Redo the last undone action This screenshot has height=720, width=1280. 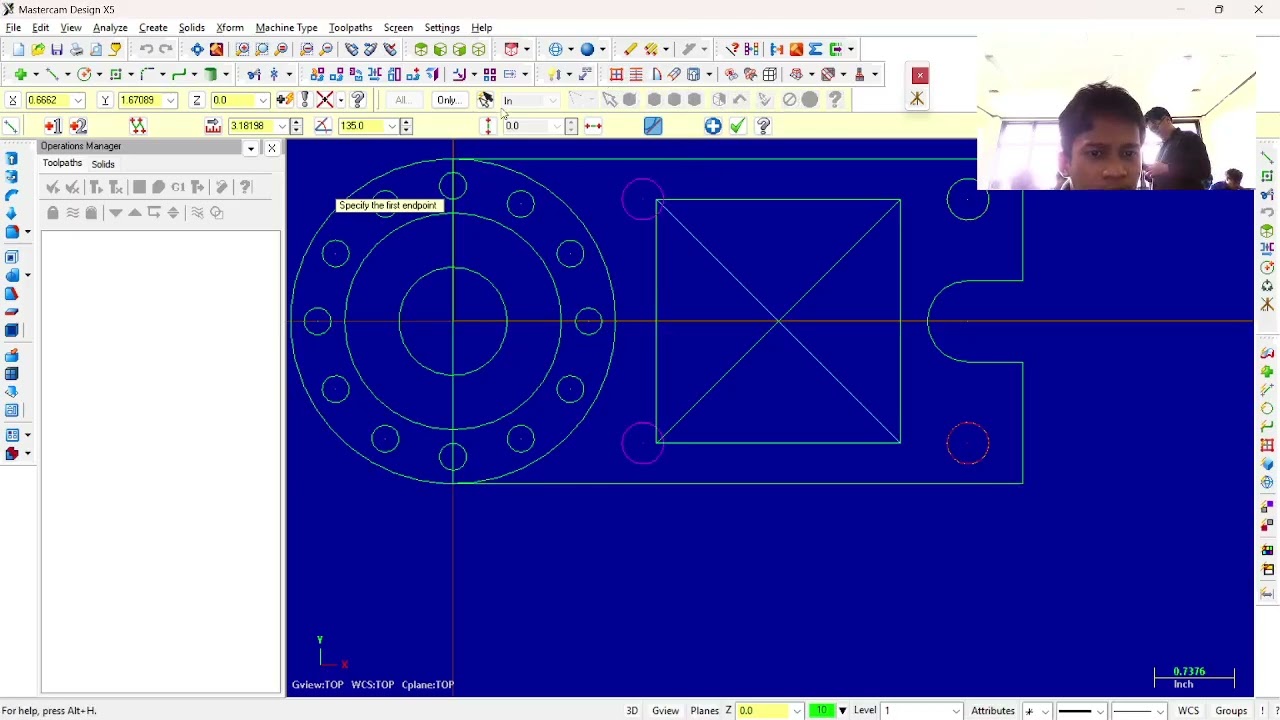pos(165,49)
